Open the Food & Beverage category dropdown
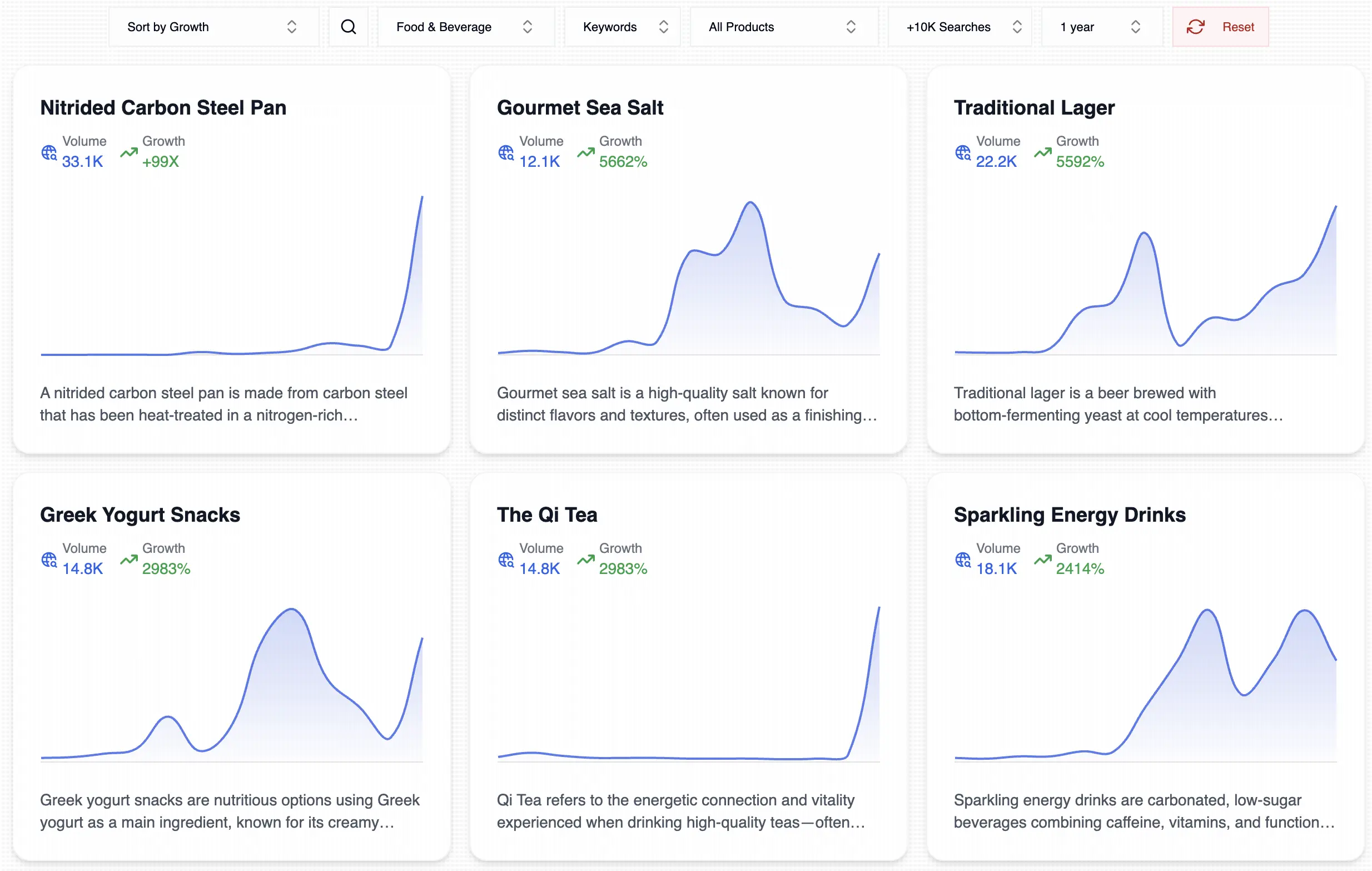This screenshot has height=871, width=1372. (x=466, y=27)
